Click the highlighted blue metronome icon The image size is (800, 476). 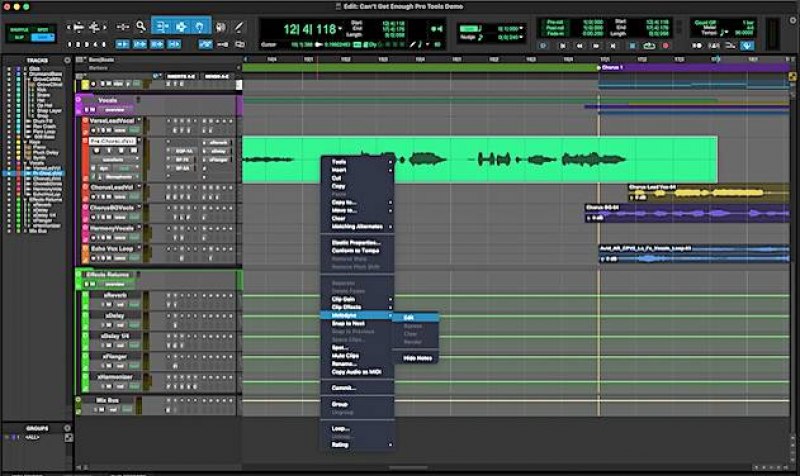pos(747,45)
